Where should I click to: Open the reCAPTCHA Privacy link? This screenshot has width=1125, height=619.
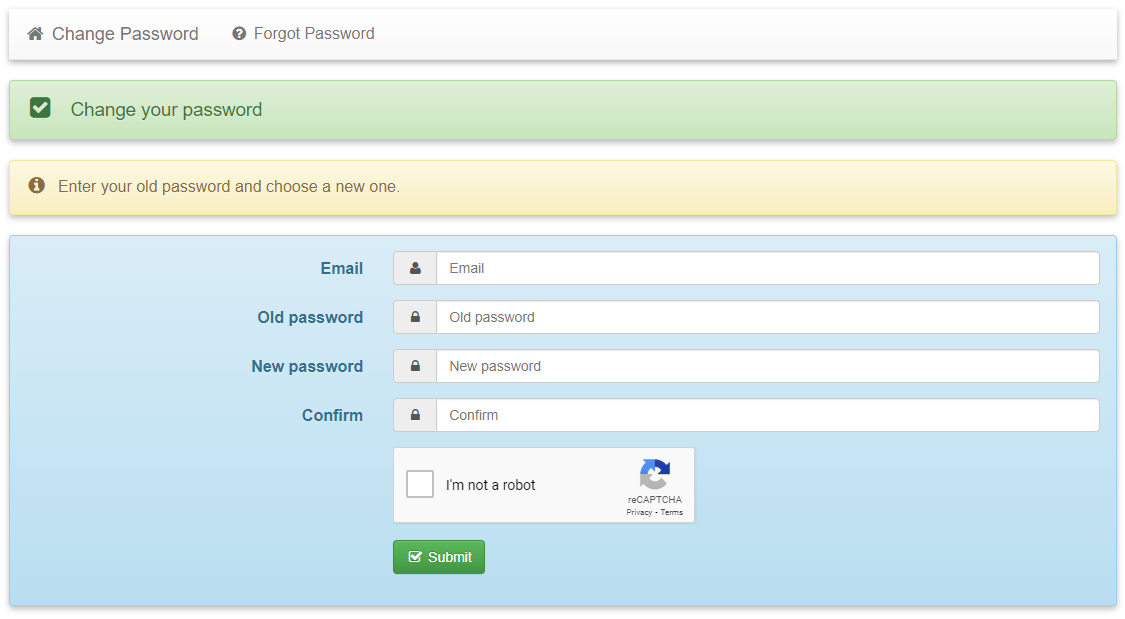pos(639,512)
